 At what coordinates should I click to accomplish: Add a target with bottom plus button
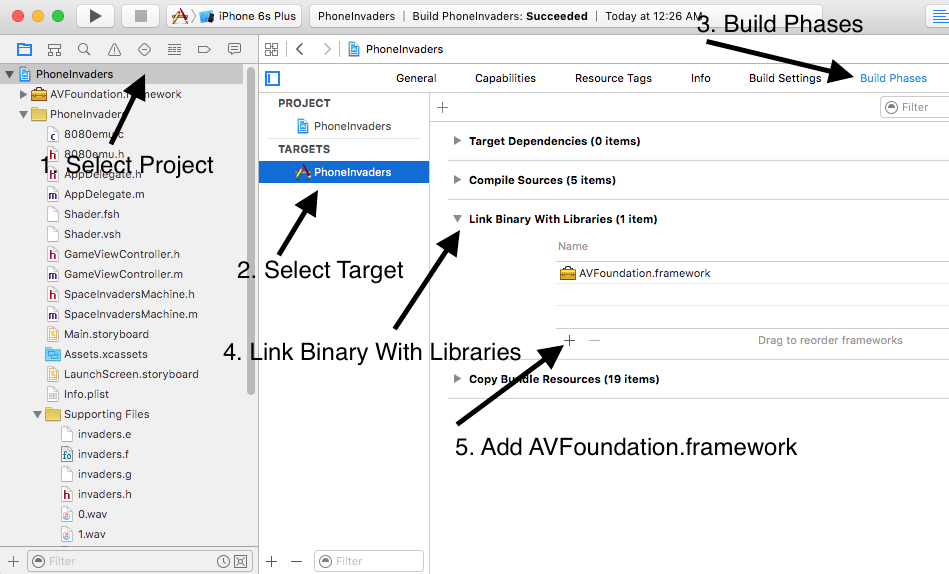(272, 561)
